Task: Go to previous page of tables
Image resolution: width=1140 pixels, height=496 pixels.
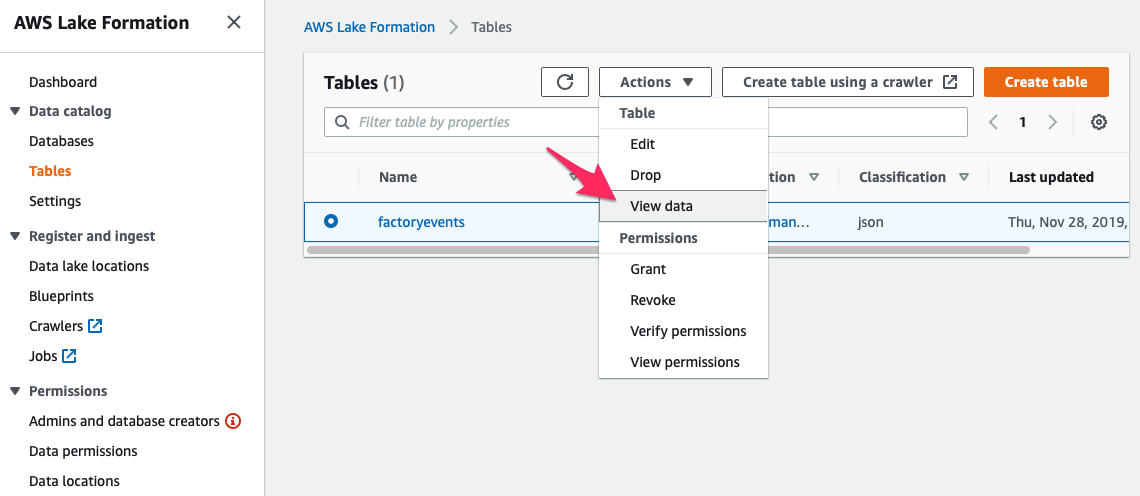Action: click(x=993, y=122)
